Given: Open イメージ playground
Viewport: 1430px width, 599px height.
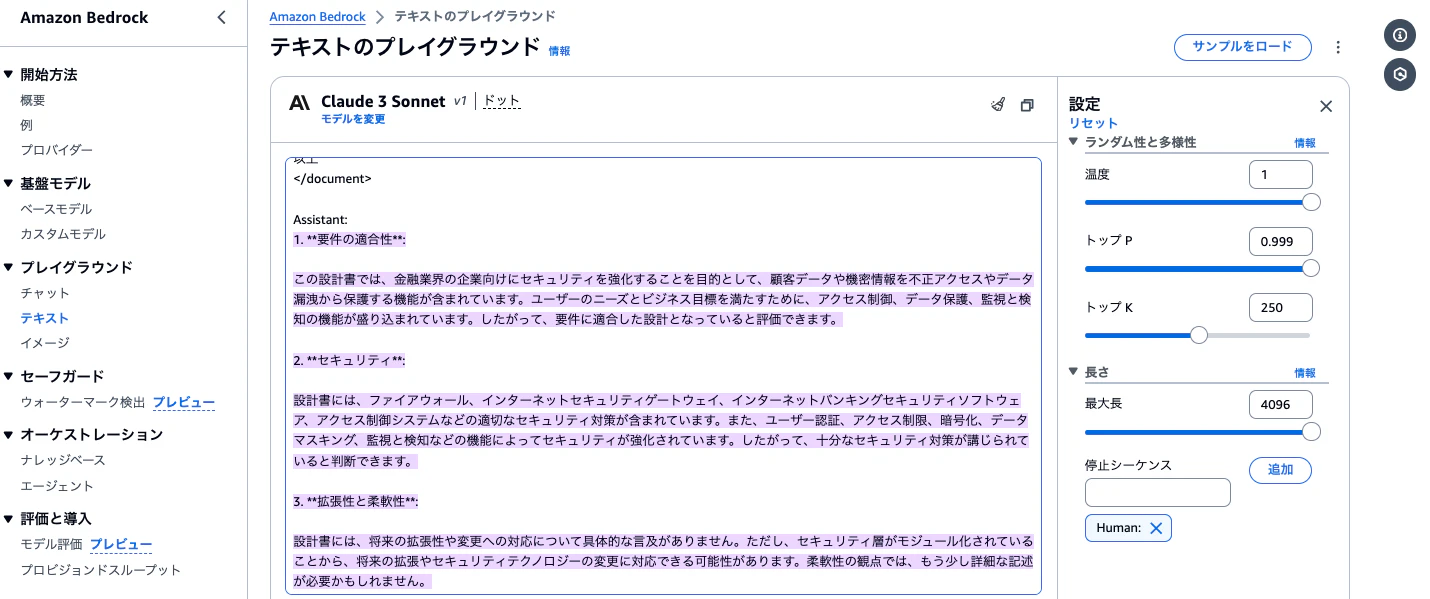Looking at the screenshot, I should coord(45,343).
